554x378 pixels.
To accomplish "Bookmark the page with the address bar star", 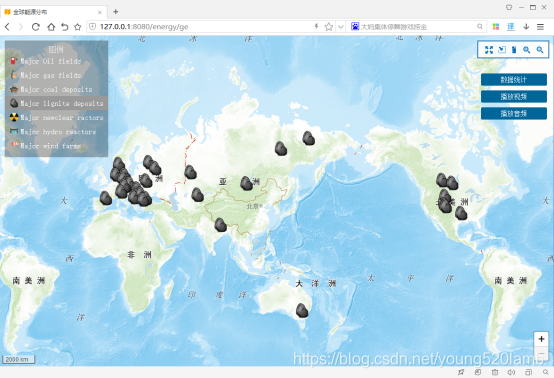I will pos(329,27).
